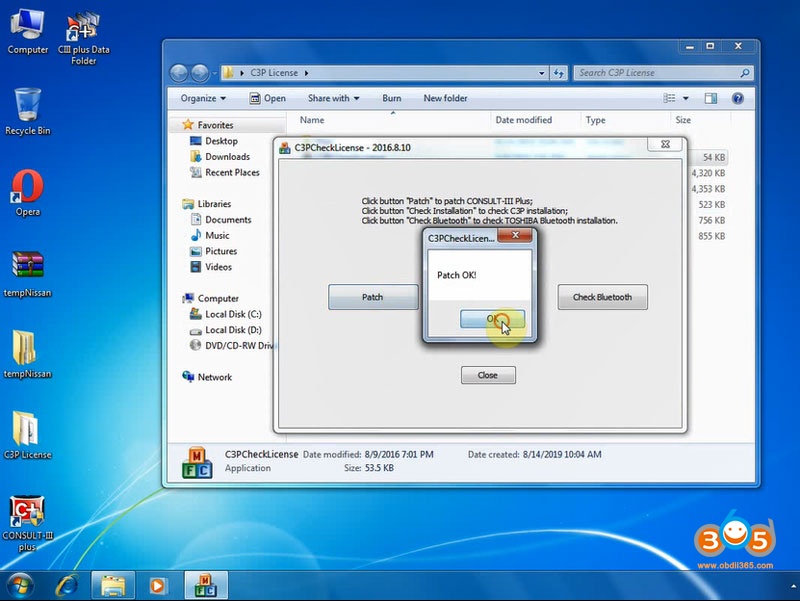Open recent pages dropdown beside nav arrows

pos(214,73)
